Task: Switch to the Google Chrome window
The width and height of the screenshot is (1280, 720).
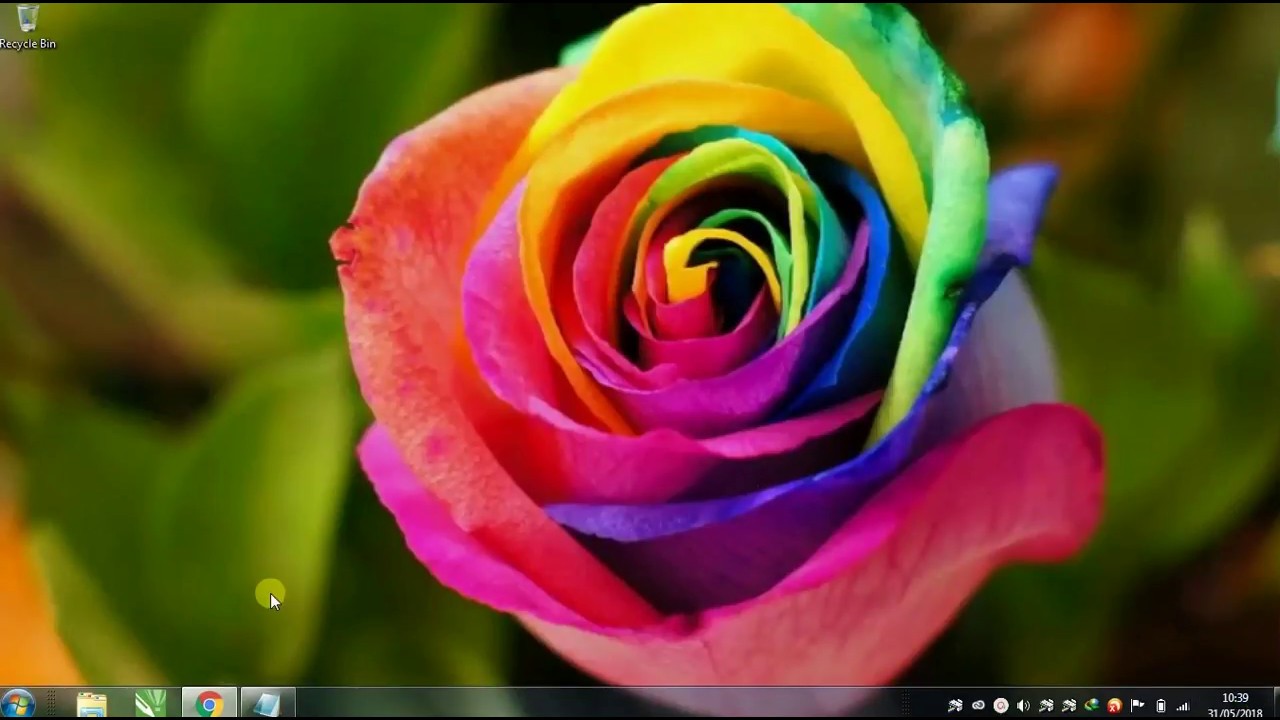Action: pyautogui.click(x=209, y=704)
